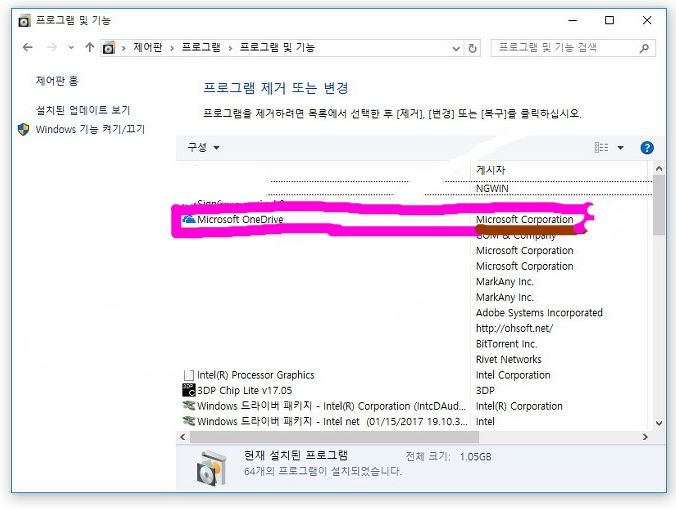Click the search magnifier icon
This screenshot has width=676, height=509.
[644, 48]
